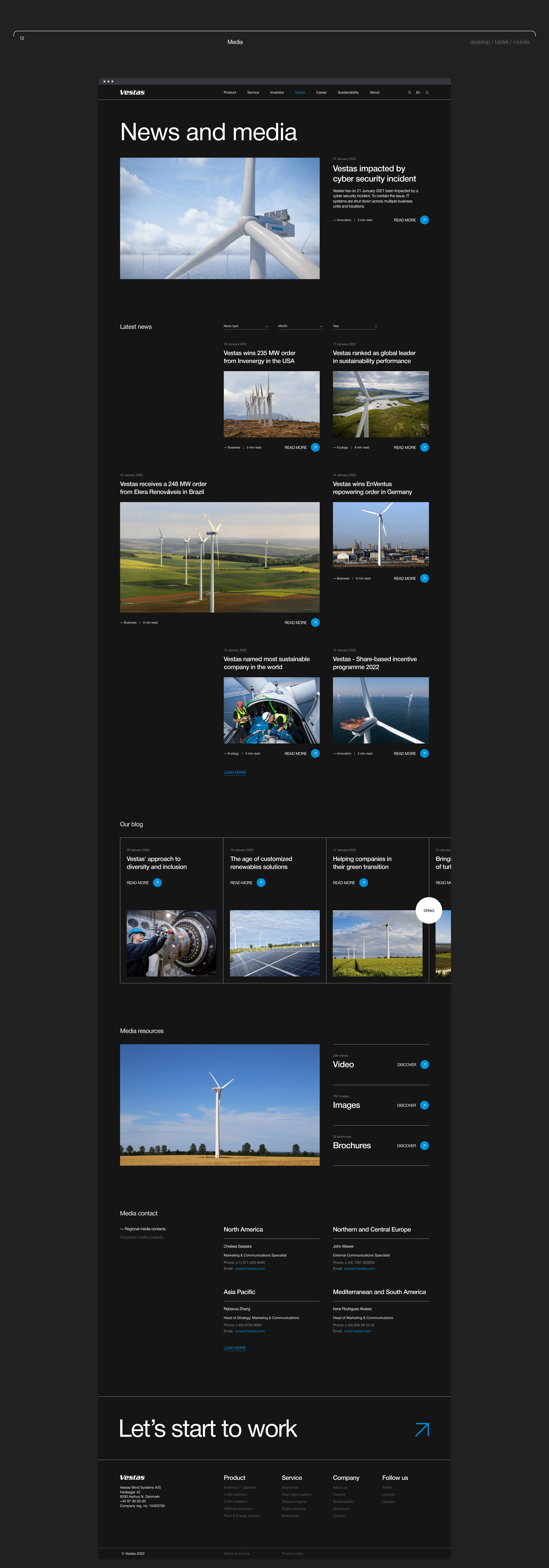This screenshot has width=549, height=1568.
Task: Click Load more under latest news
Action: click(x=235, y=772)
